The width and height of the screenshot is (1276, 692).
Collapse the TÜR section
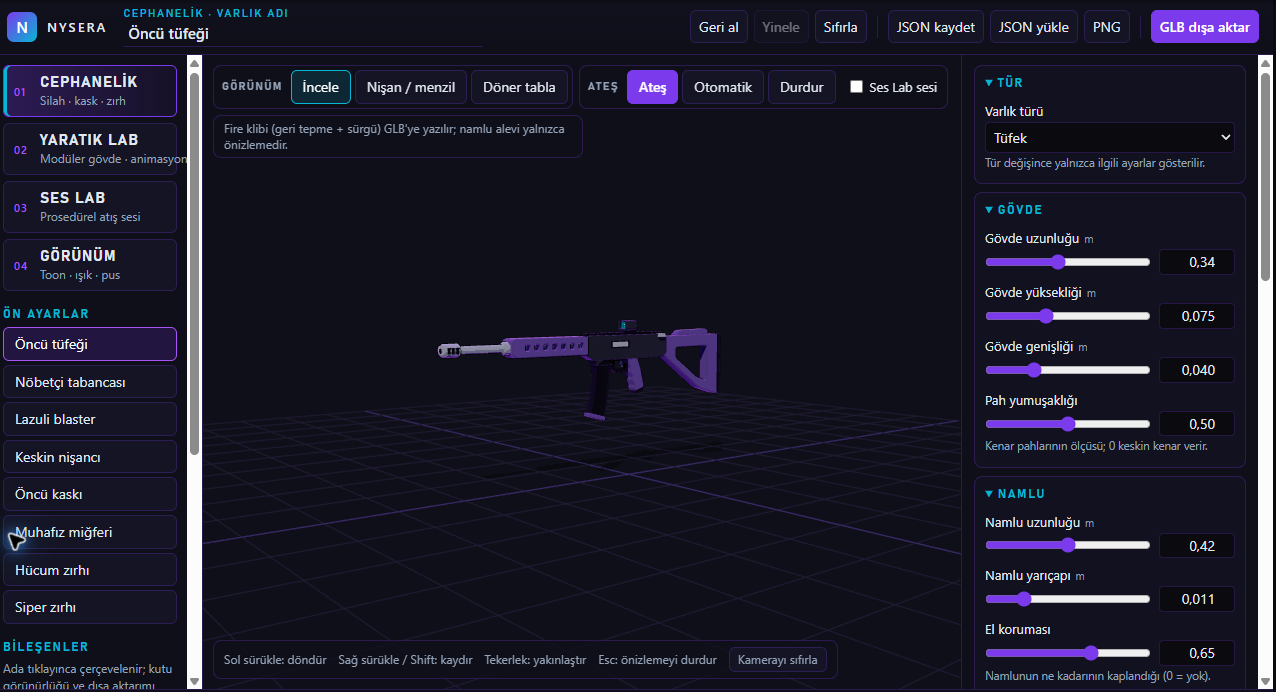pyautogui.click(x=1004, y=83)
